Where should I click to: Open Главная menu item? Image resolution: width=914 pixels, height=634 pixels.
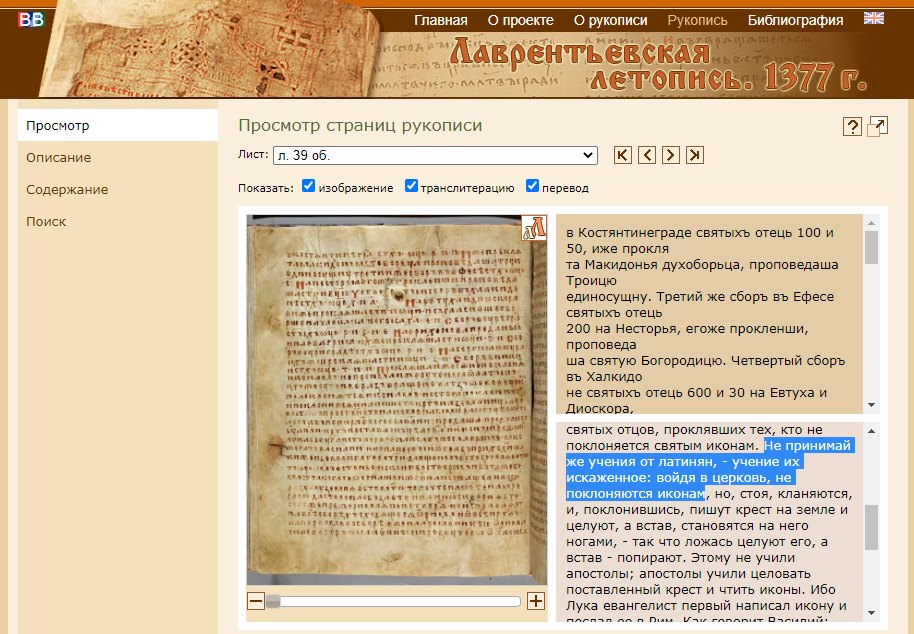(x=441, y=20)
